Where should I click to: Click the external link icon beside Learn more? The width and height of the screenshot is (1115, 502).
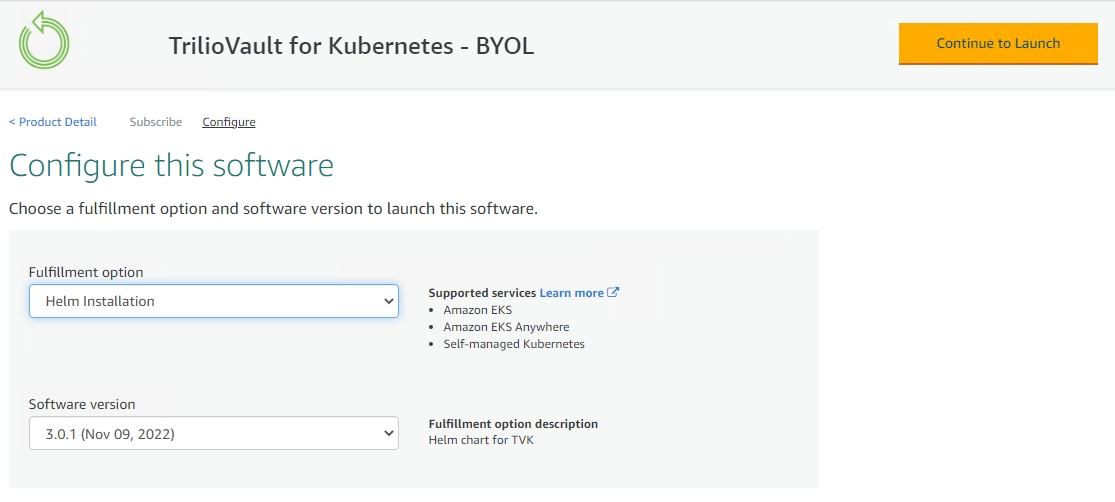(614, 293)
